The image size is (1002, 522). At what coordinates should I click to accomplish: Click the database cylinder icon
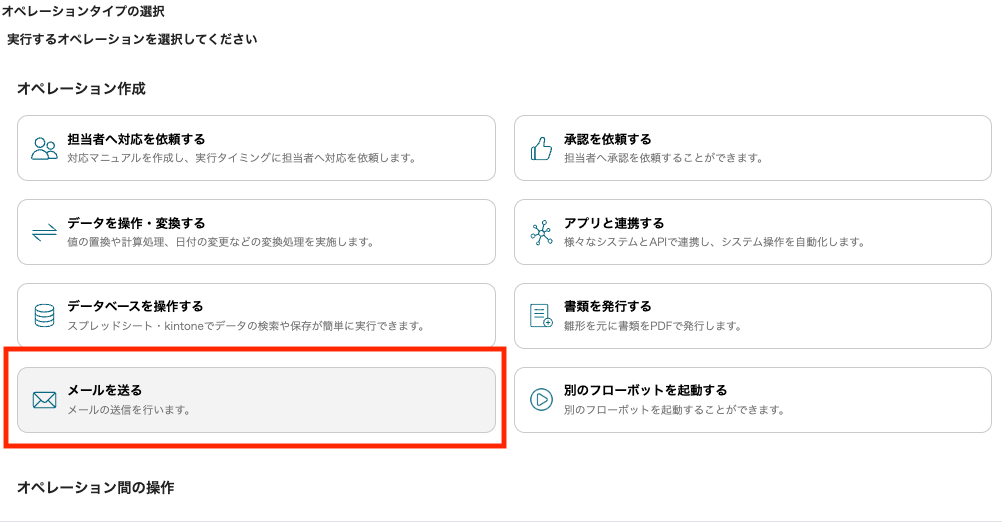[44, 316]
